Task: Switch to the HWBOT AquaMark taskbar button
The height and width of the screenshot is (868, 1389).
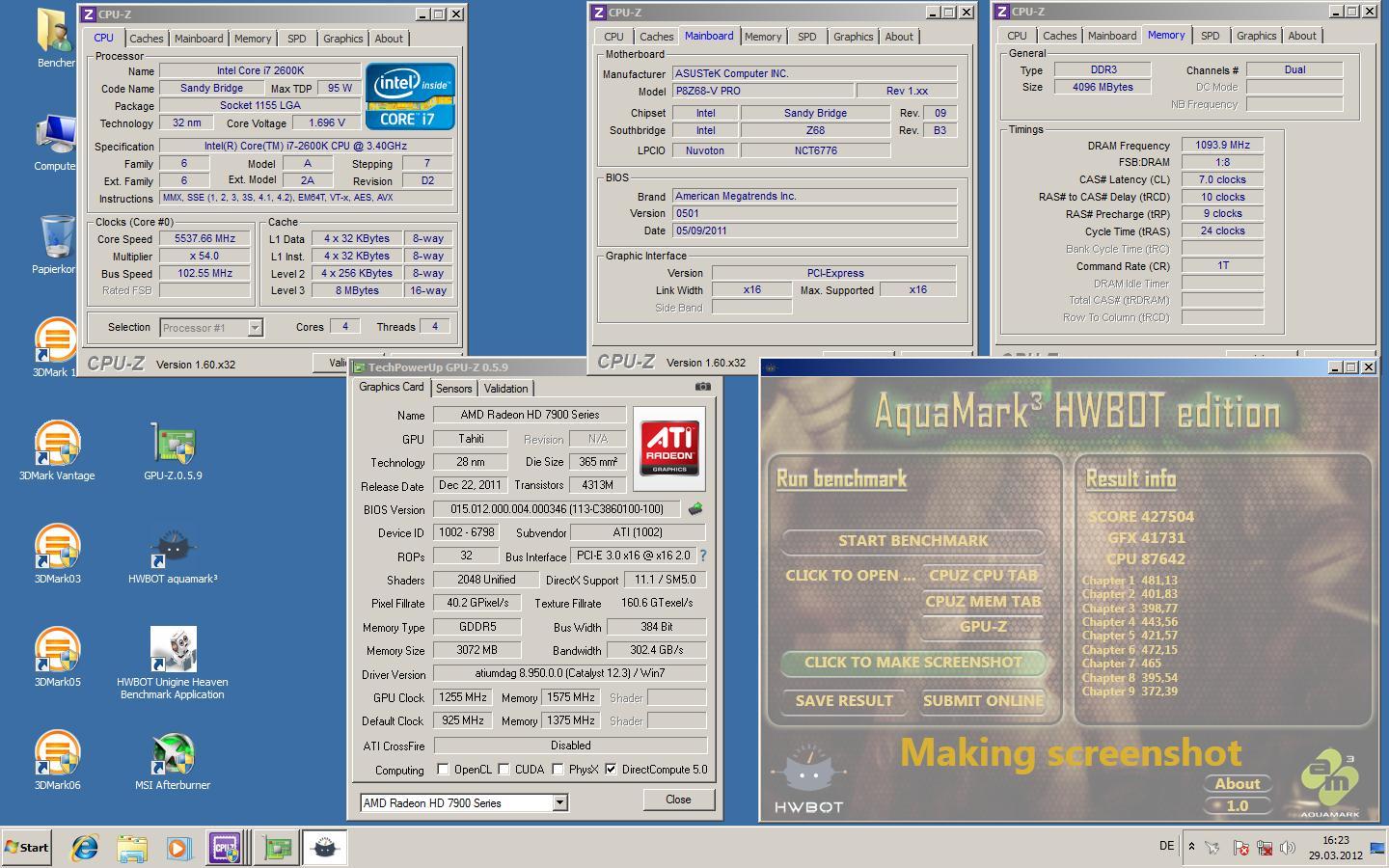Action: tap(325, 848)
